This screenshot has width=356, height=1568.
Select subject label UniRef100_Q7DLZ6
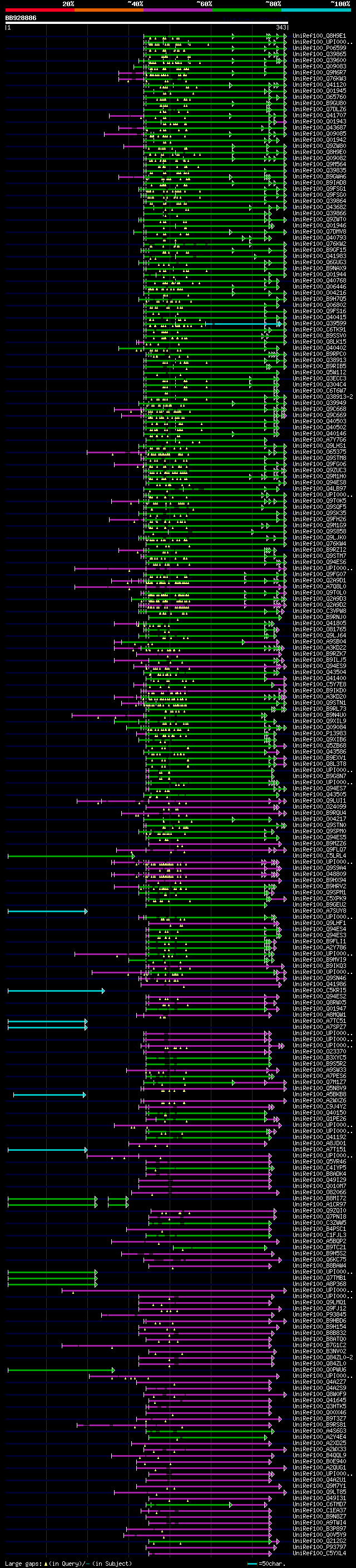coord(319,109)
